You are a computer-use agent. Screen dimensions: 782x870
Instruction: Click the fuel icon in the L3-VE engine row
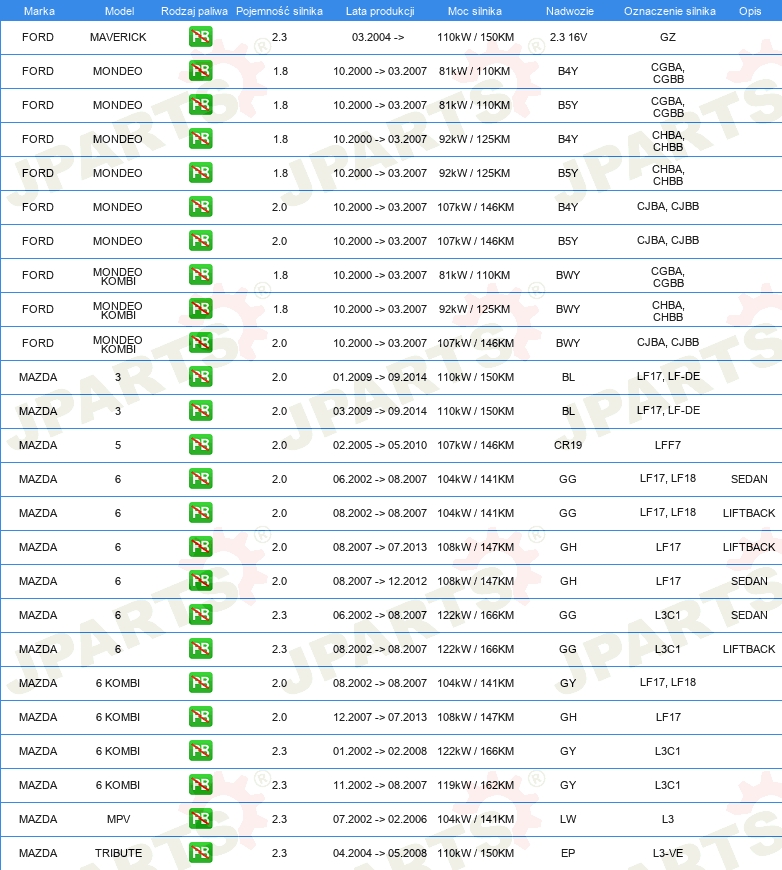click(x=200, y=853)
